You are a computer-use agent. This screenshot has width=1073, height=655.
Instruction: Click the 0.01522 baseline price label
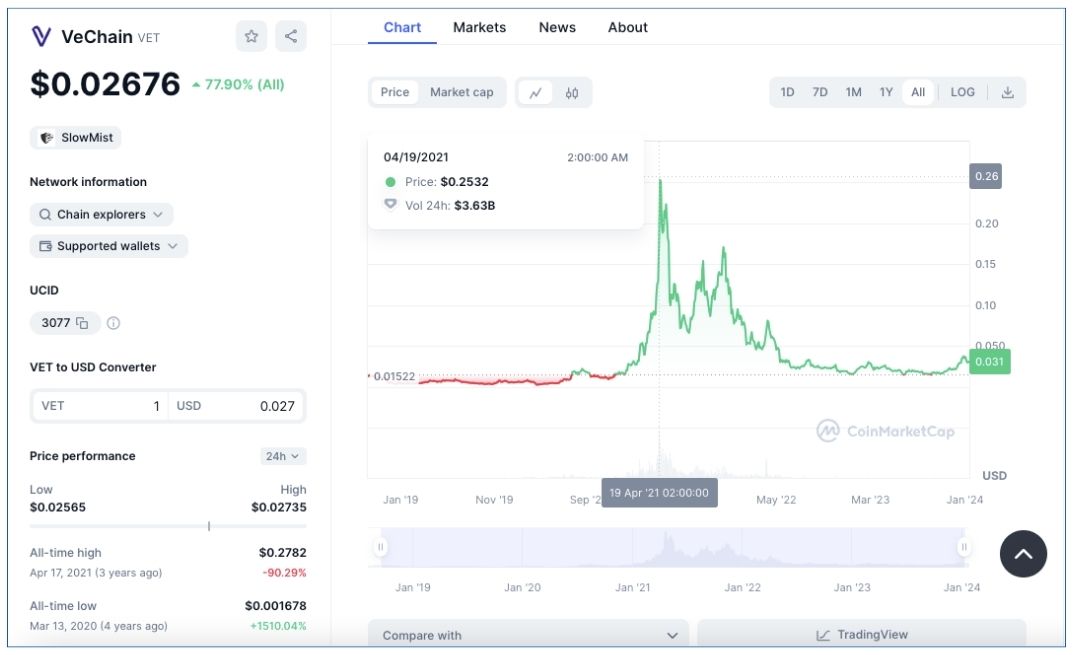394,376
